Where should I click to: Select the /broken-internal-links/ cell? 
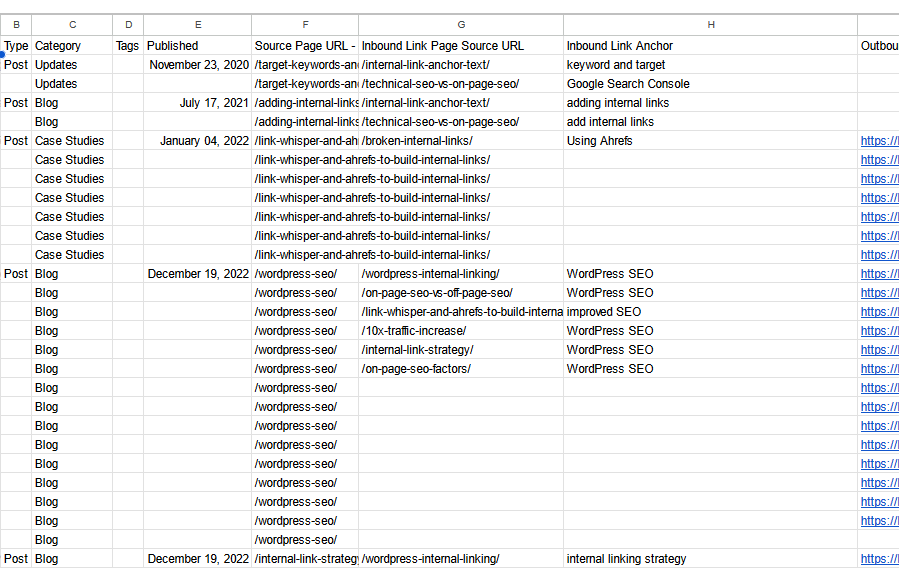pos(461,141)
